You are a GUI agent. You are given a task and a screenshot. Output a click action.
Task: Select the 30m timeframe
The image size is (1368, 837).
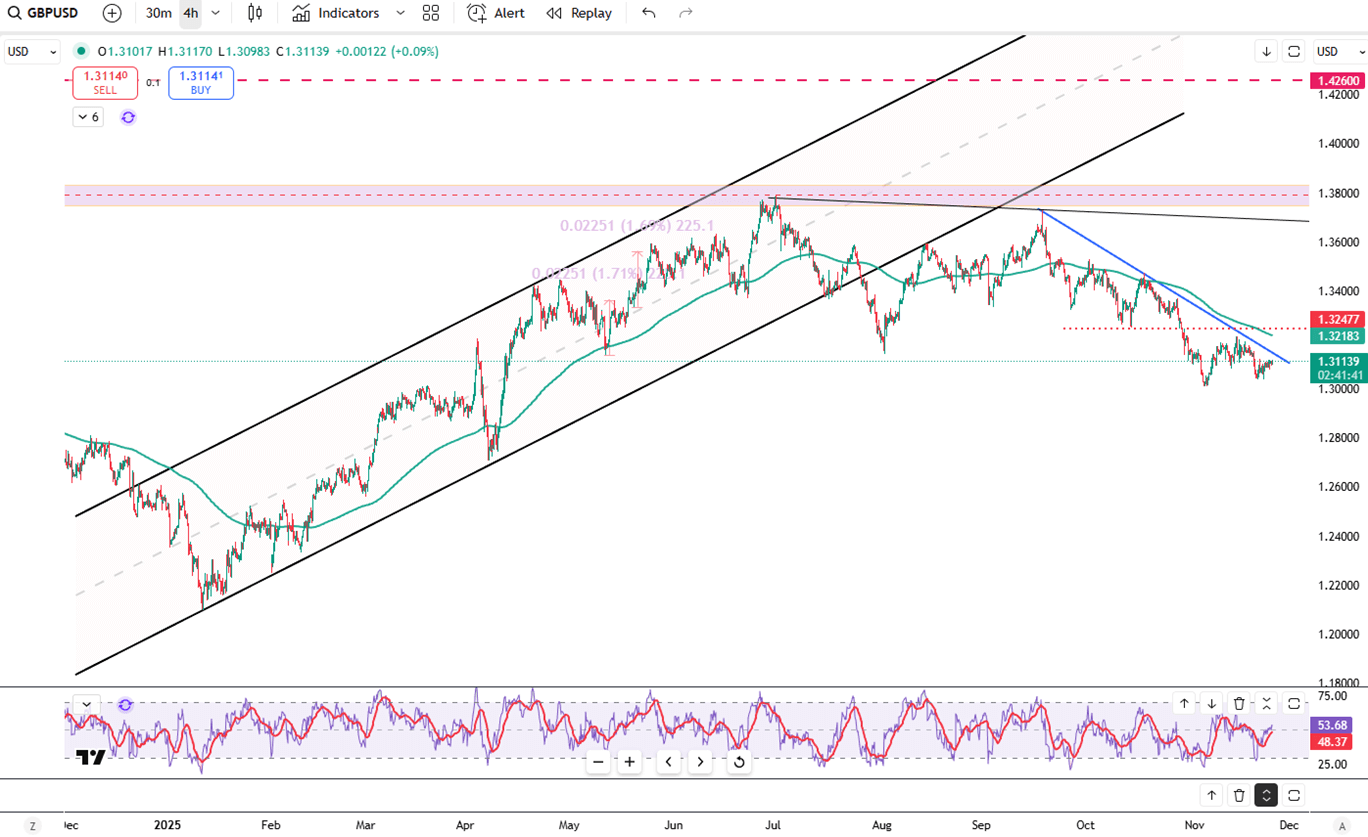pos(158,13)
